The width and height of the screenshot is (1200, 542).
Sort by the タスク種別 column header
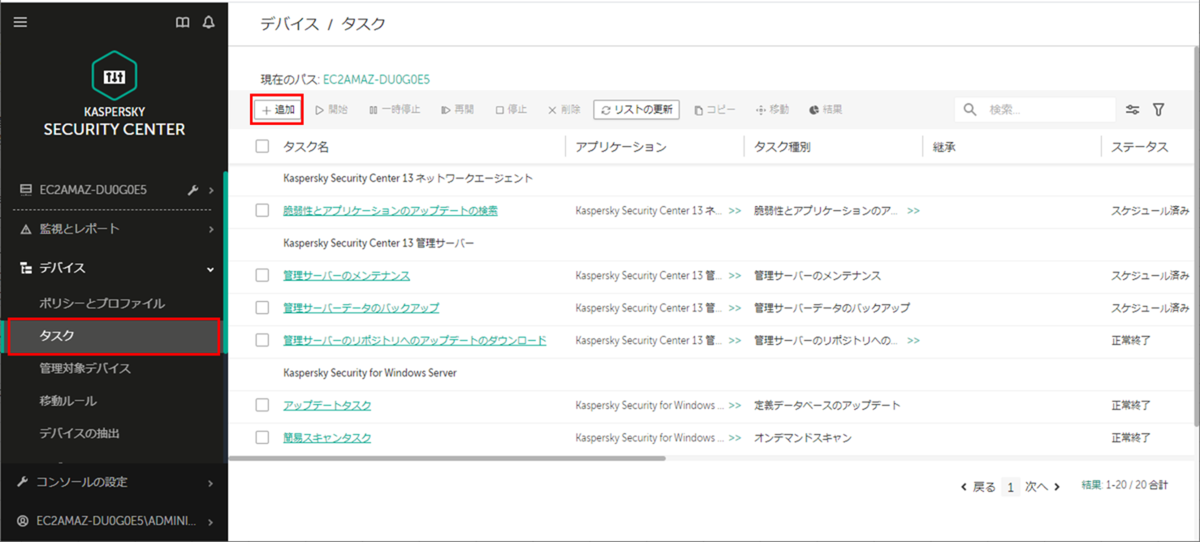point(782,146)
